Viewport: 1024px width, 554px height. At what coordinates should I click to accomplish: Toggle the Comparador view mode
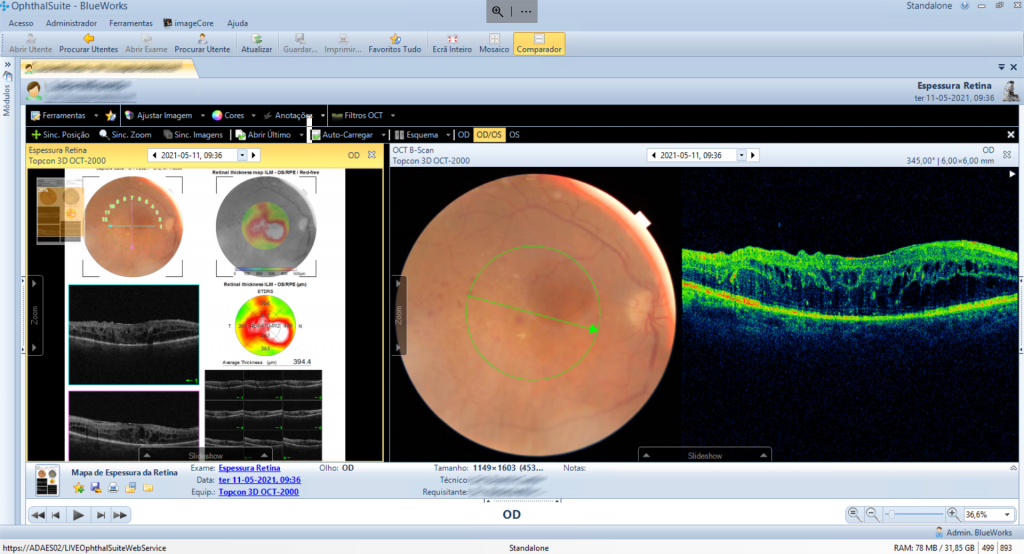539,38
